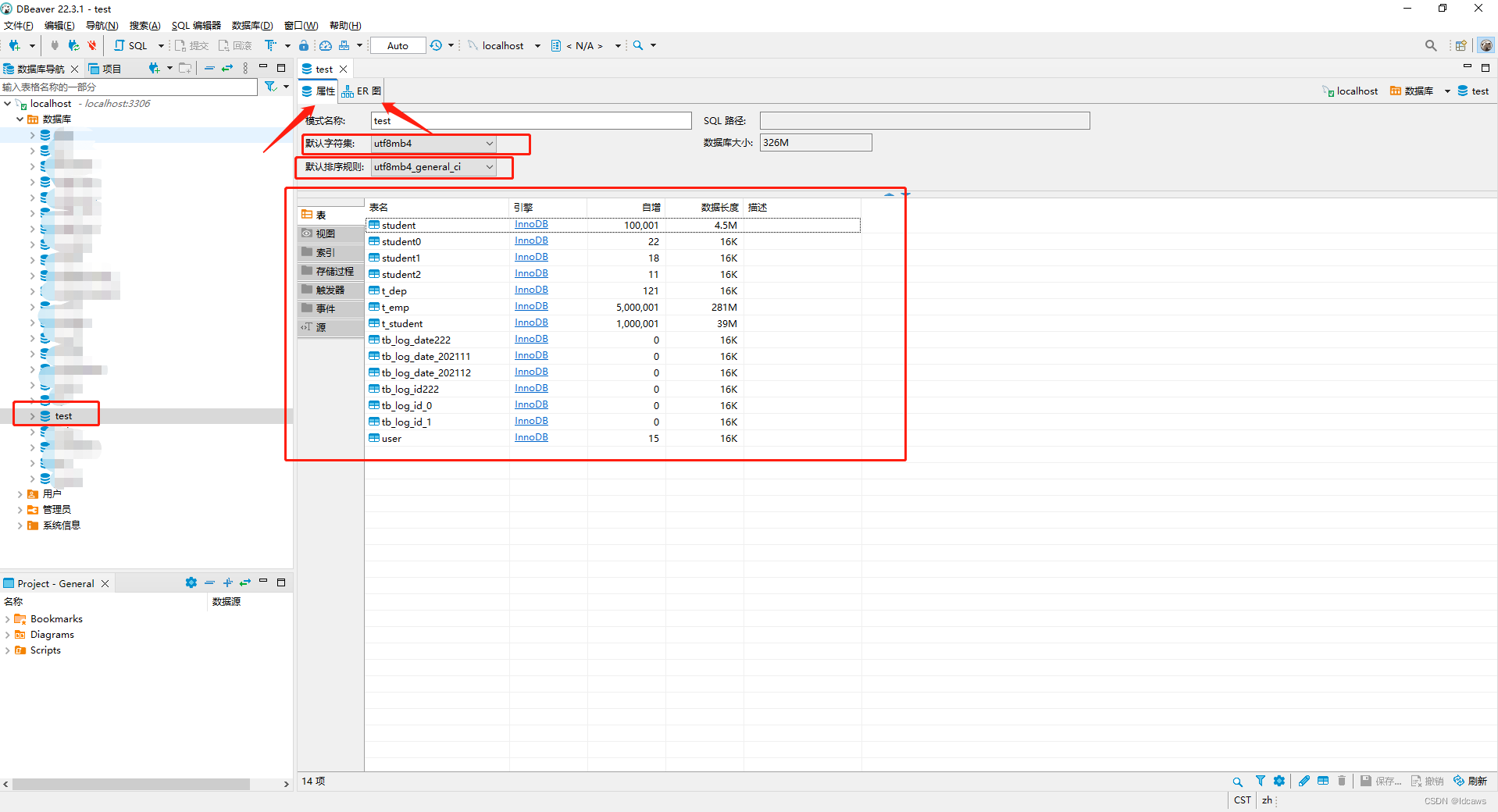Click the 刷新 refresh button
1498x812 pixels.
[1470, 781]
